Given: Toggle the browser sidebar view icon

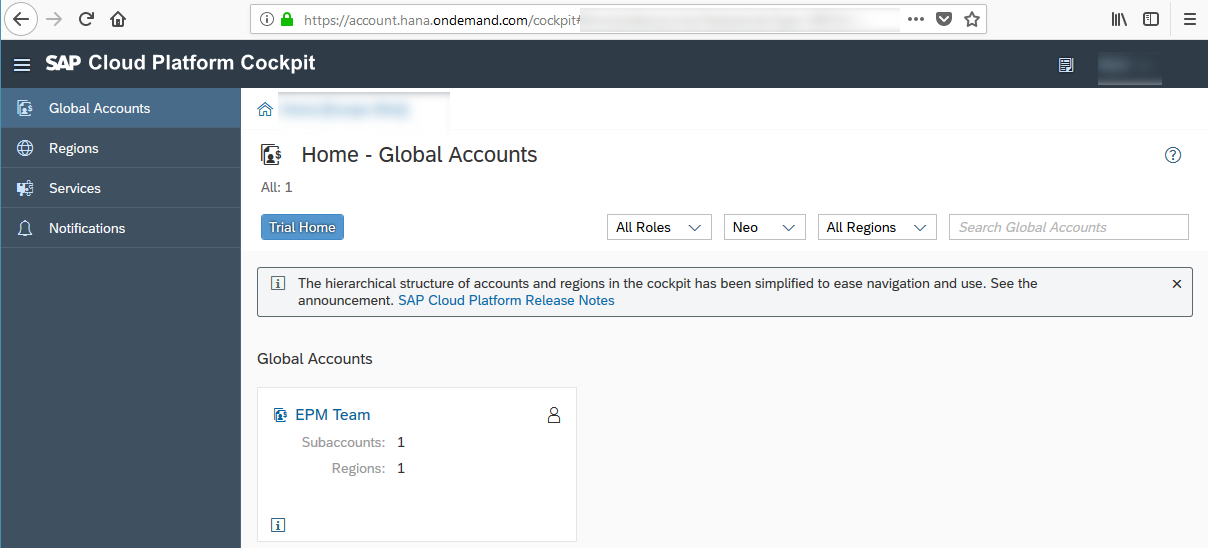Looking at the screenshot, I should (1151, 19).
